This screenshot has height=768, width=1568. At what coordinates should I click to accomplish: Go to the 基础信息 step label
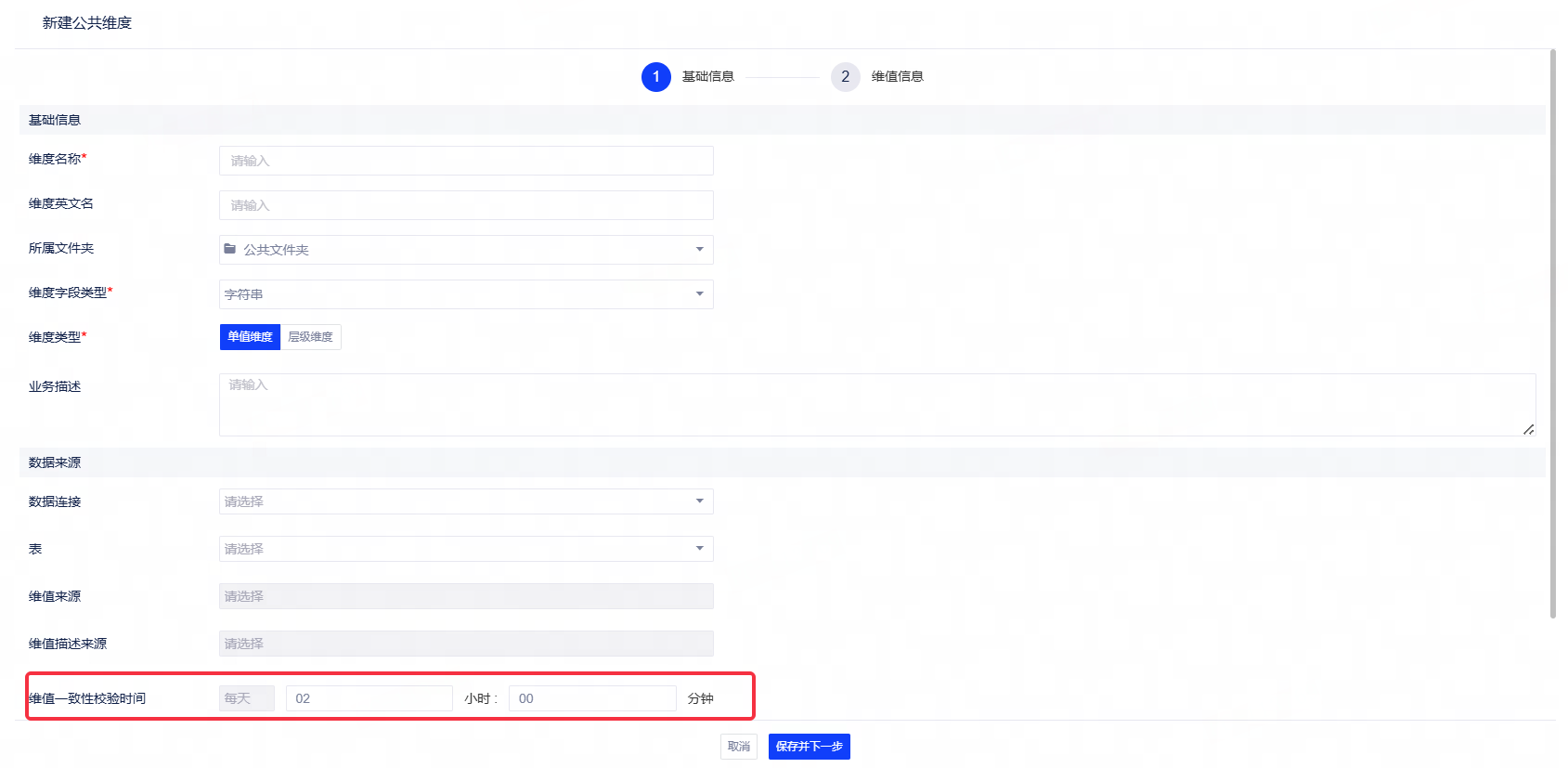707,77
